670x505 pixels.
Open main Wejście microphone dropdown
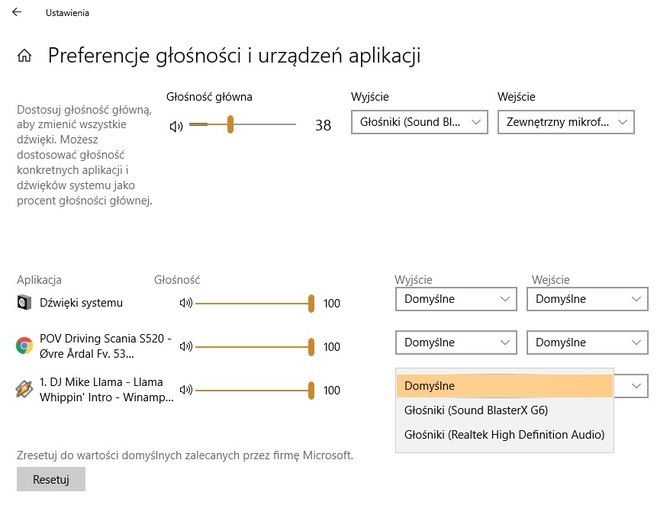point(565,122)
